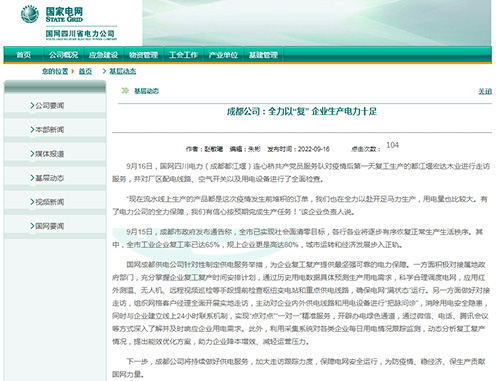
Task: Select 国网要闻 in the sidebar
Action: [x=49, y=226]
